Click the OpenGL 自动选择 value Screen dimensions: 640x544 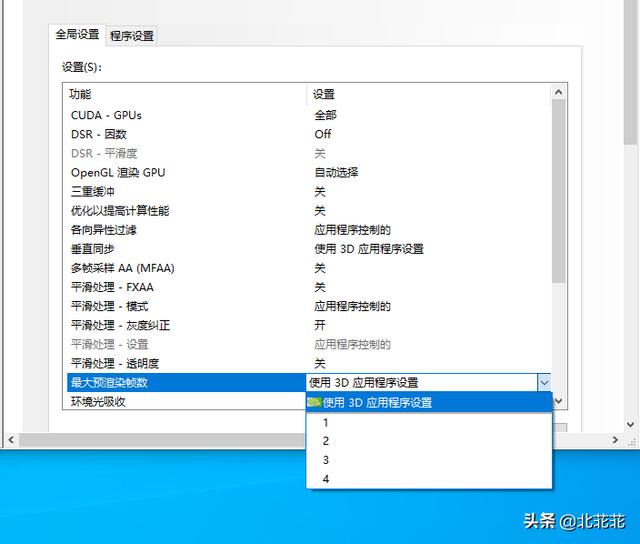point(336,173)
